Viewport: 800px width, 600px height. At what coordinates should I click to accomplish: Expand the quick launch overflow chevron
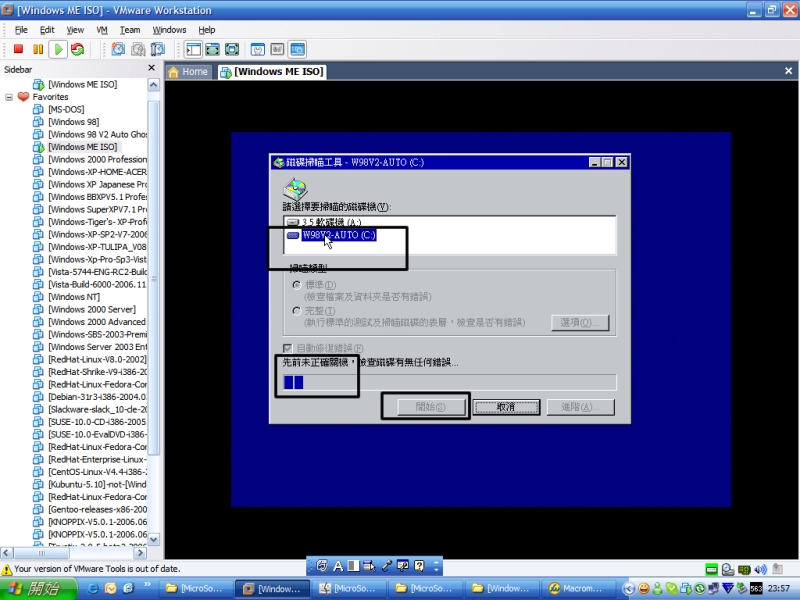click(147, 585)
